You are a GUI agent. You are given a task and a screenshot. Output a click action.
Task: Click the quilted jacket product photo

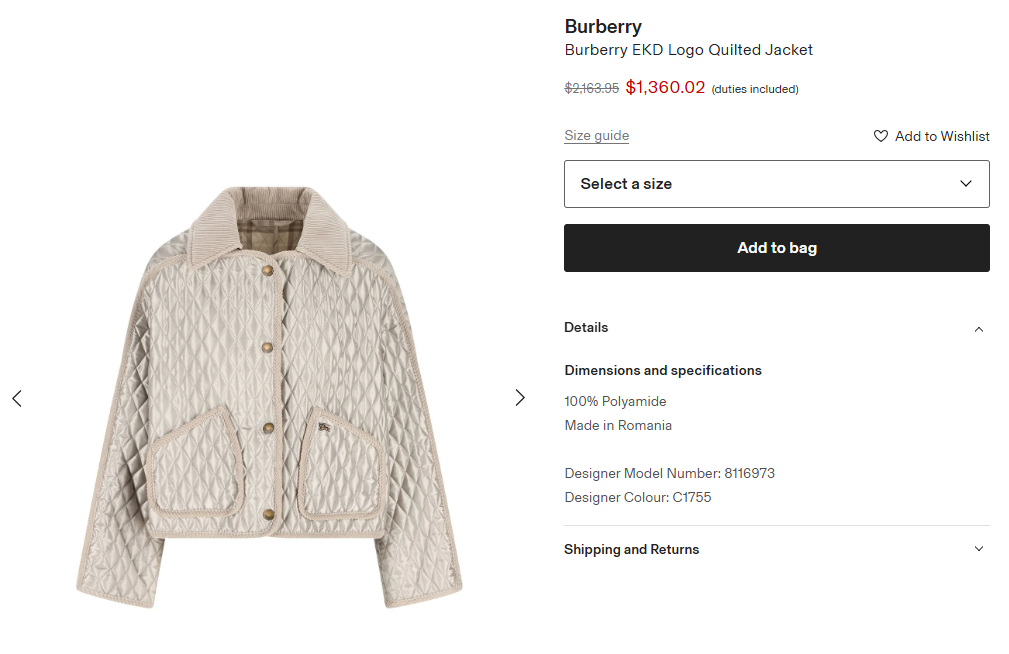click(x=269, y=396)
